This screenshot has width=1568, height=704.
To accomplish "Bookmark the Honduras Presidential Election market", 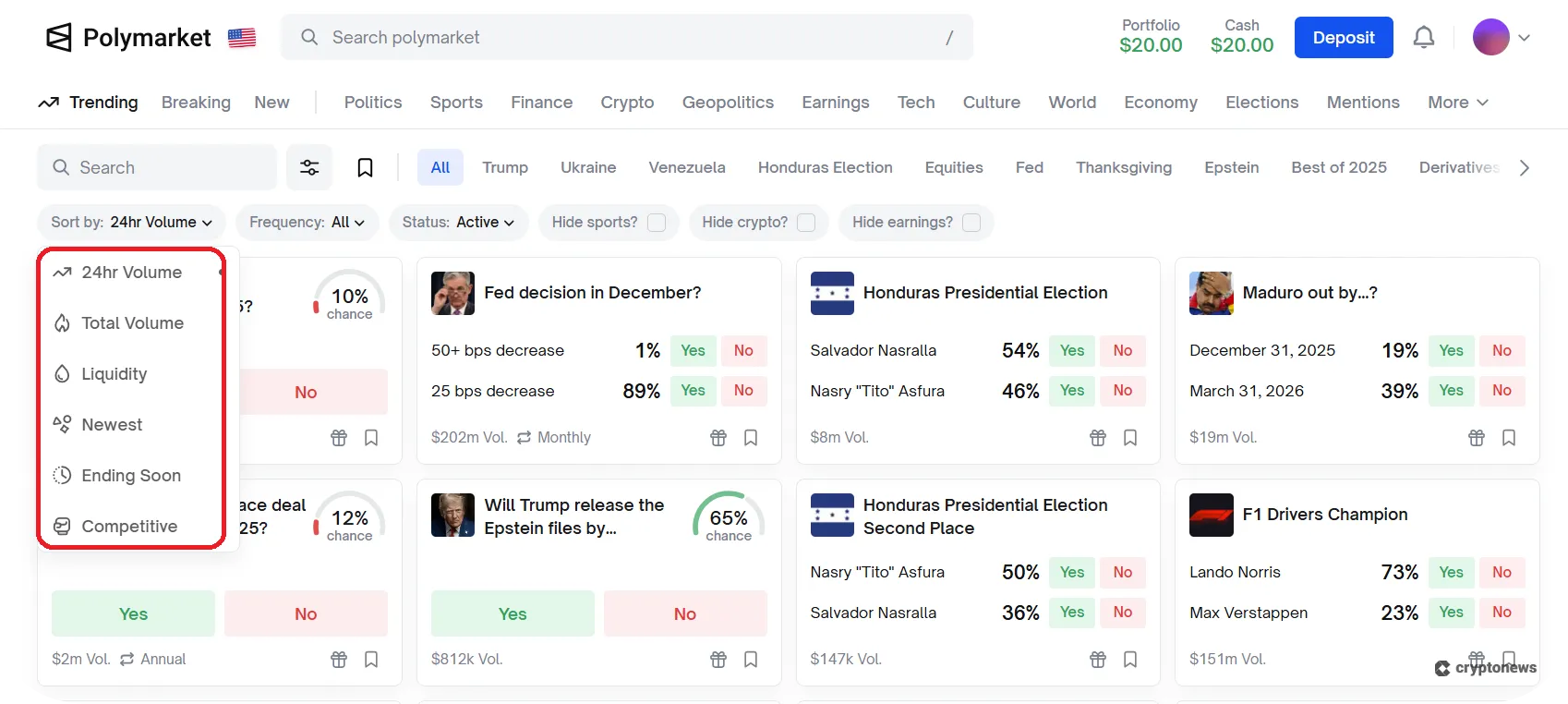I will (x=1130, y=438).
